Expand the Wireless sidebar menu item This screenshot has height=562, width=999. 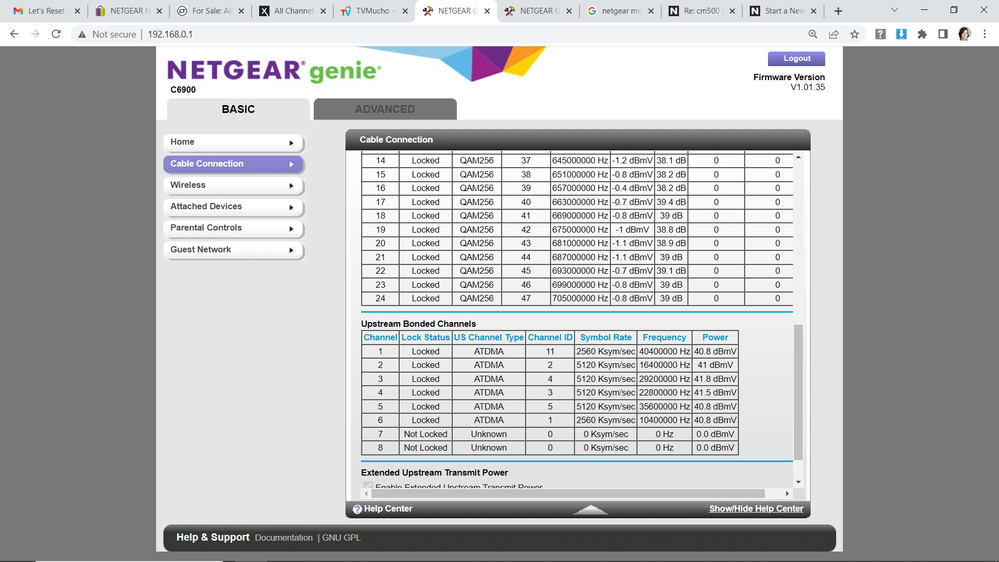233,185
